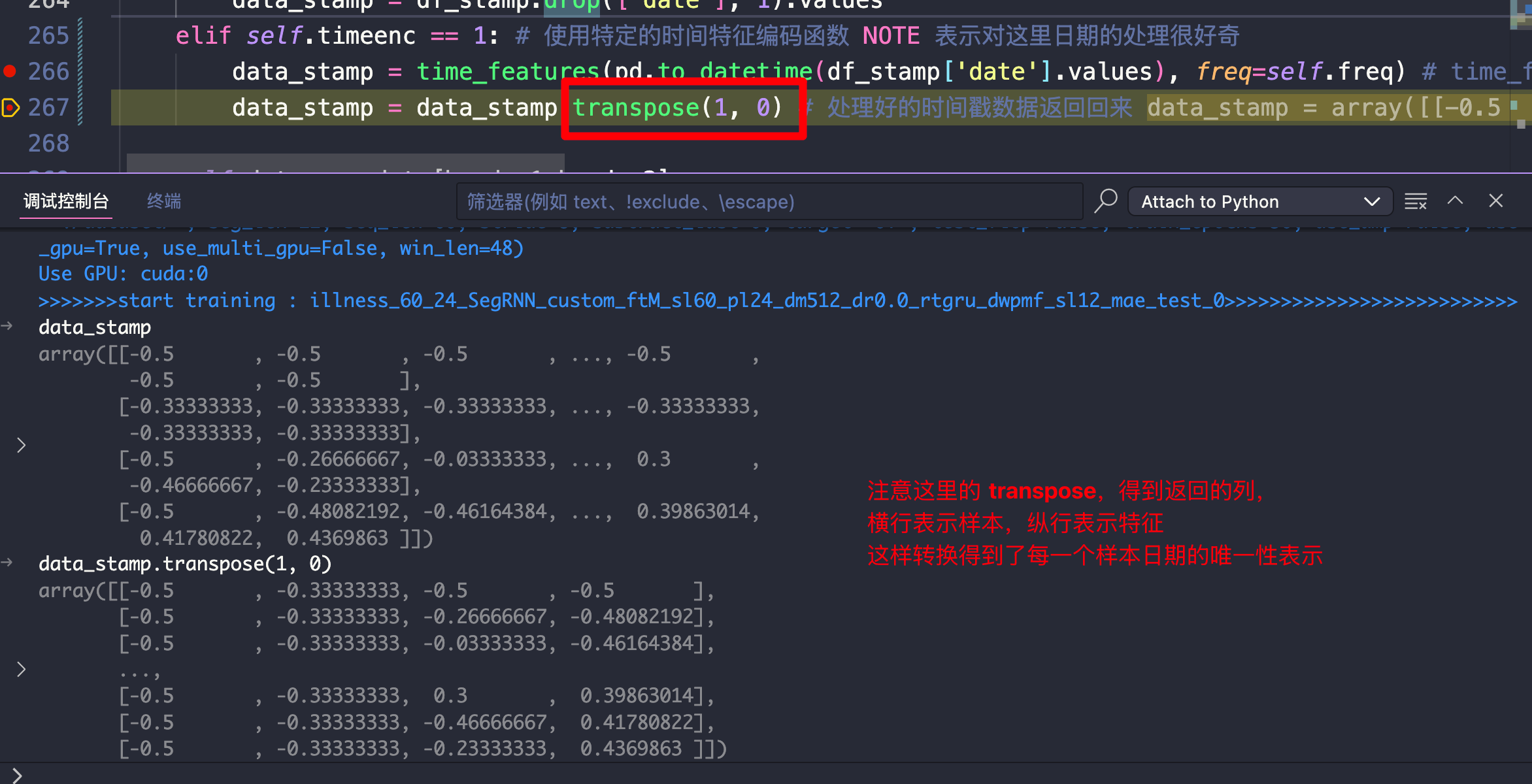The width and height of the screenshot is (1532, 784).
Task: Close the bottom panel
Action: (1496, 201)
